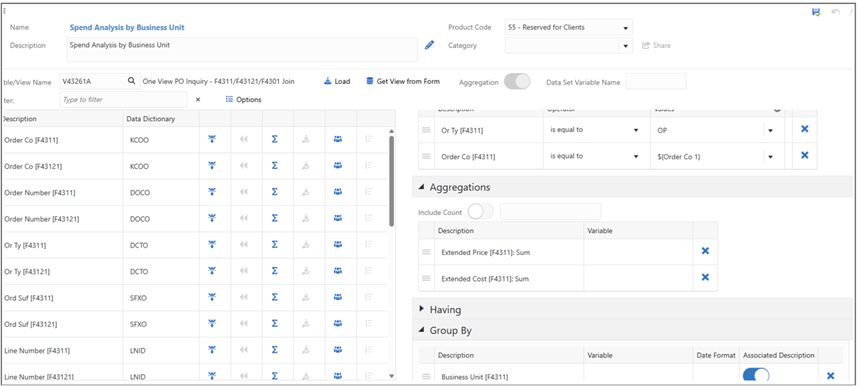The image size is (860, 386).
Task: Click the sigma icon for Or Ty [F4311]
Action: pyautogui.click(x=274, y=245)
